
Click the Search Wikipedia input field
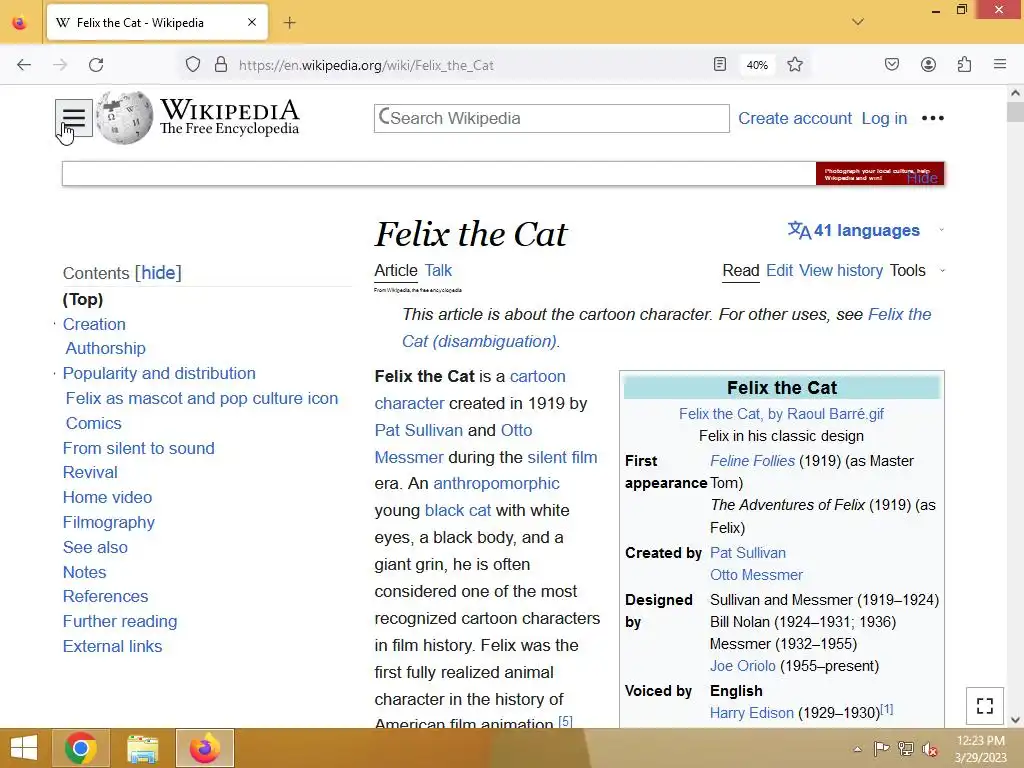coord(552,118)
